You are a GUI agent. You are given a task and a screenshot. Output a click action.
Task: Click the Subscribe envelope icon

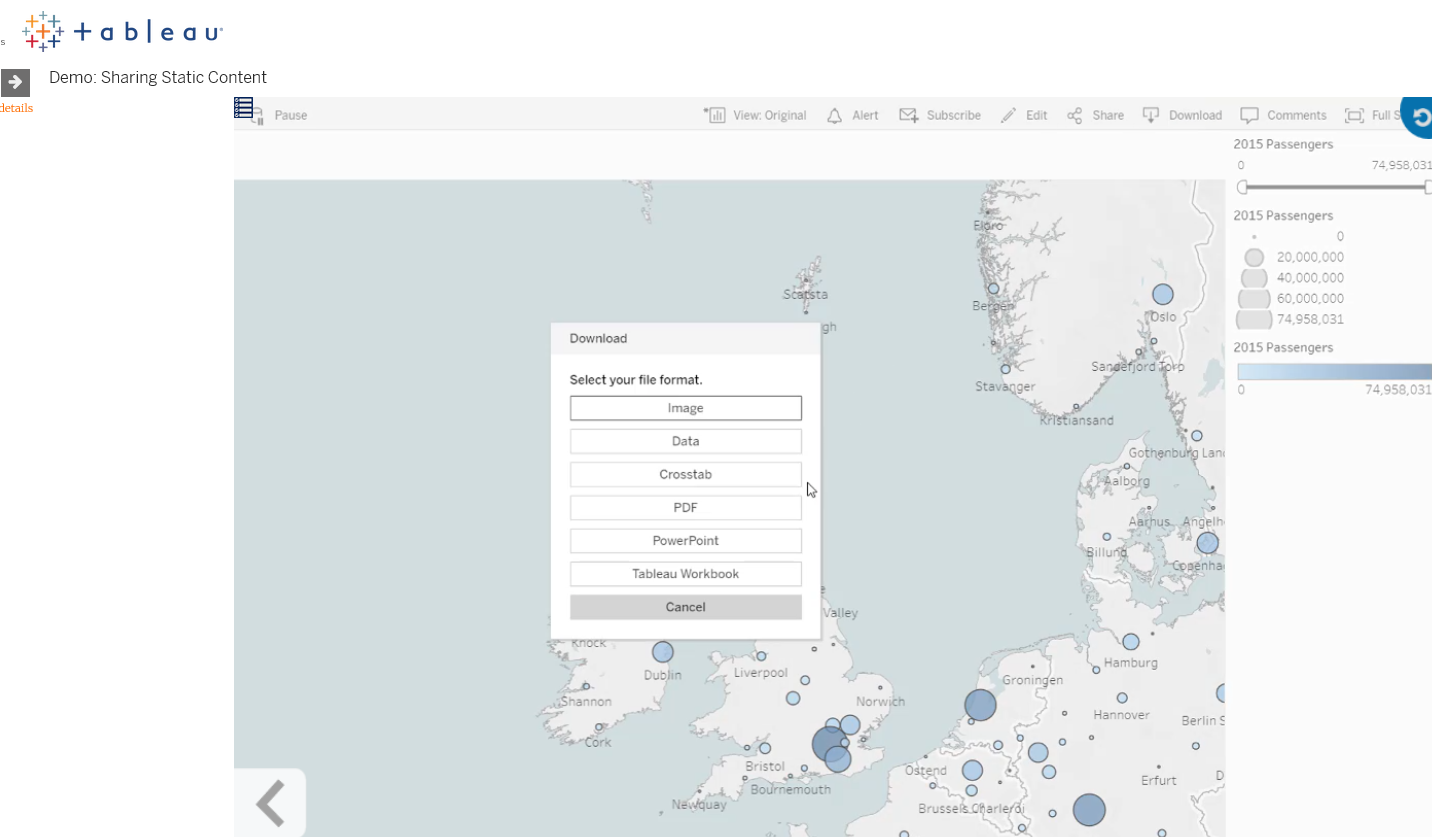908,115
